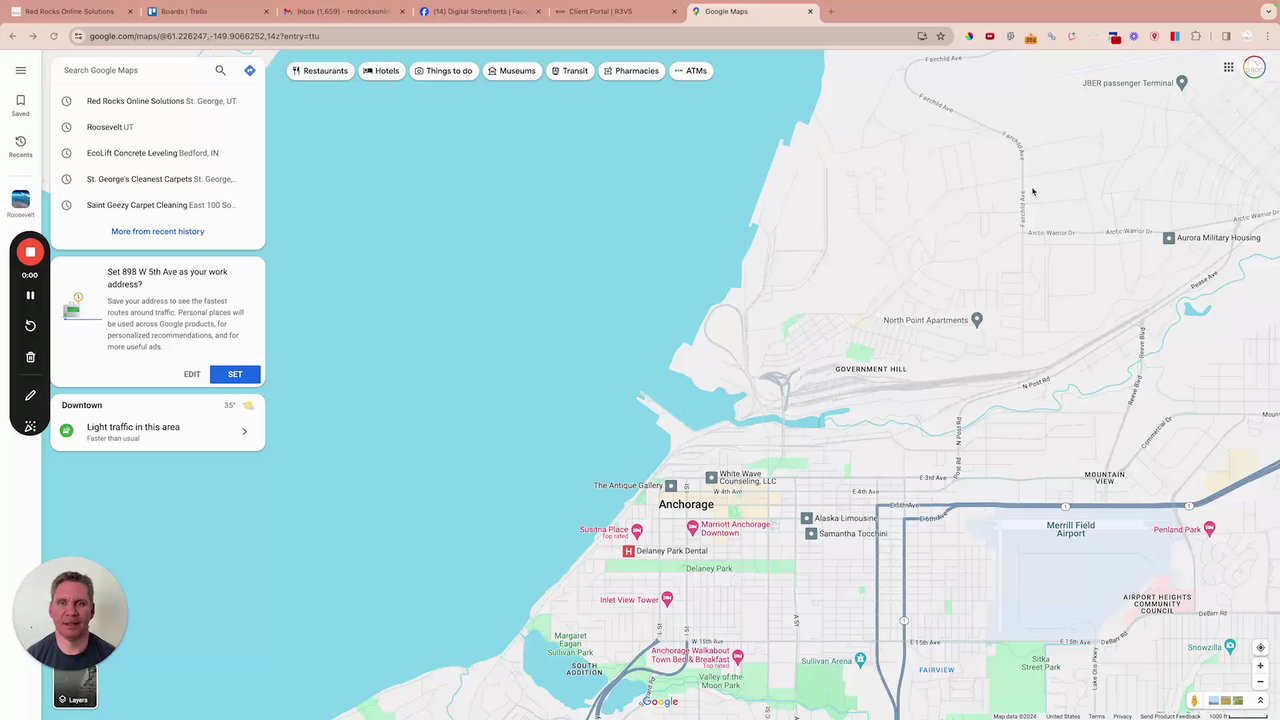Zoom in with the plus button
The image size is (1280, 720).
(1260, 665)
